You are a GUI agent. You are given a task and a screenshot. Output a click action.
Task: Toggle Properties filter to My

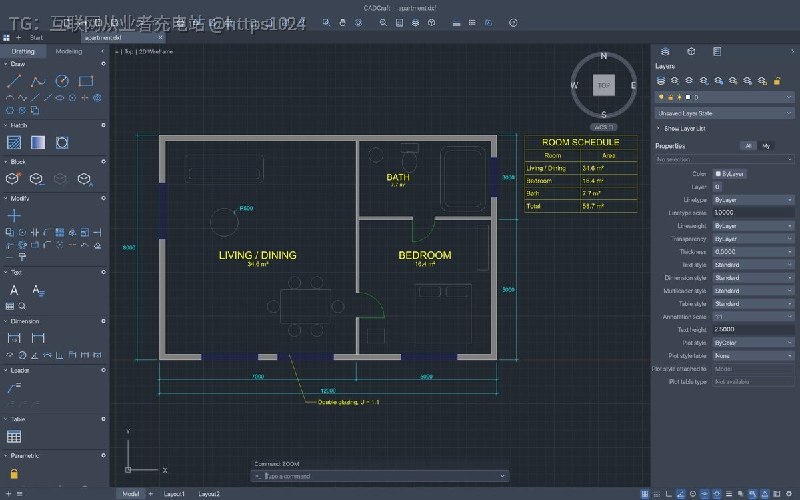coord(766,146)
